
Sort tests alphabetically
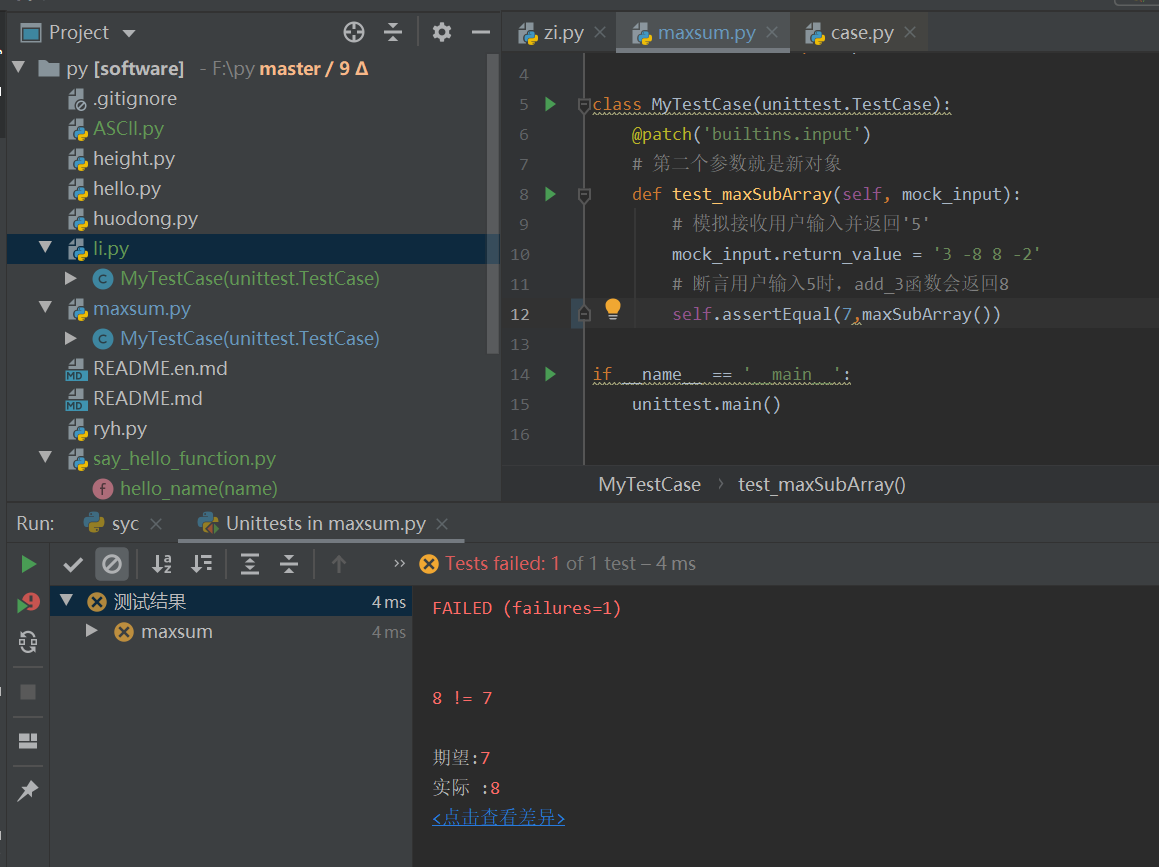[x=162, y=565]
